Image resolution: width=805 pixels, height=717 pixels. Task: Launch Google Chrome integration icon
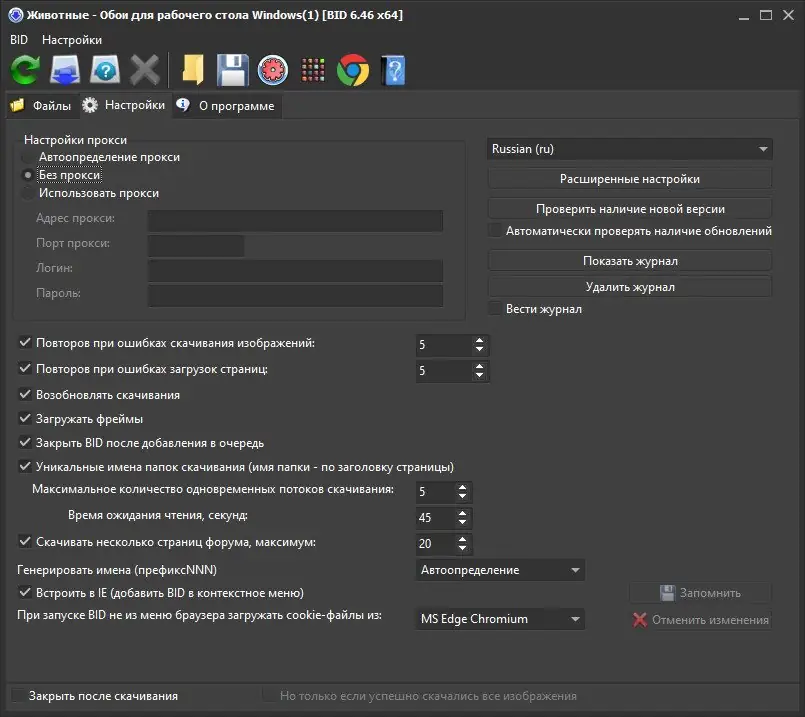point(352,70)
